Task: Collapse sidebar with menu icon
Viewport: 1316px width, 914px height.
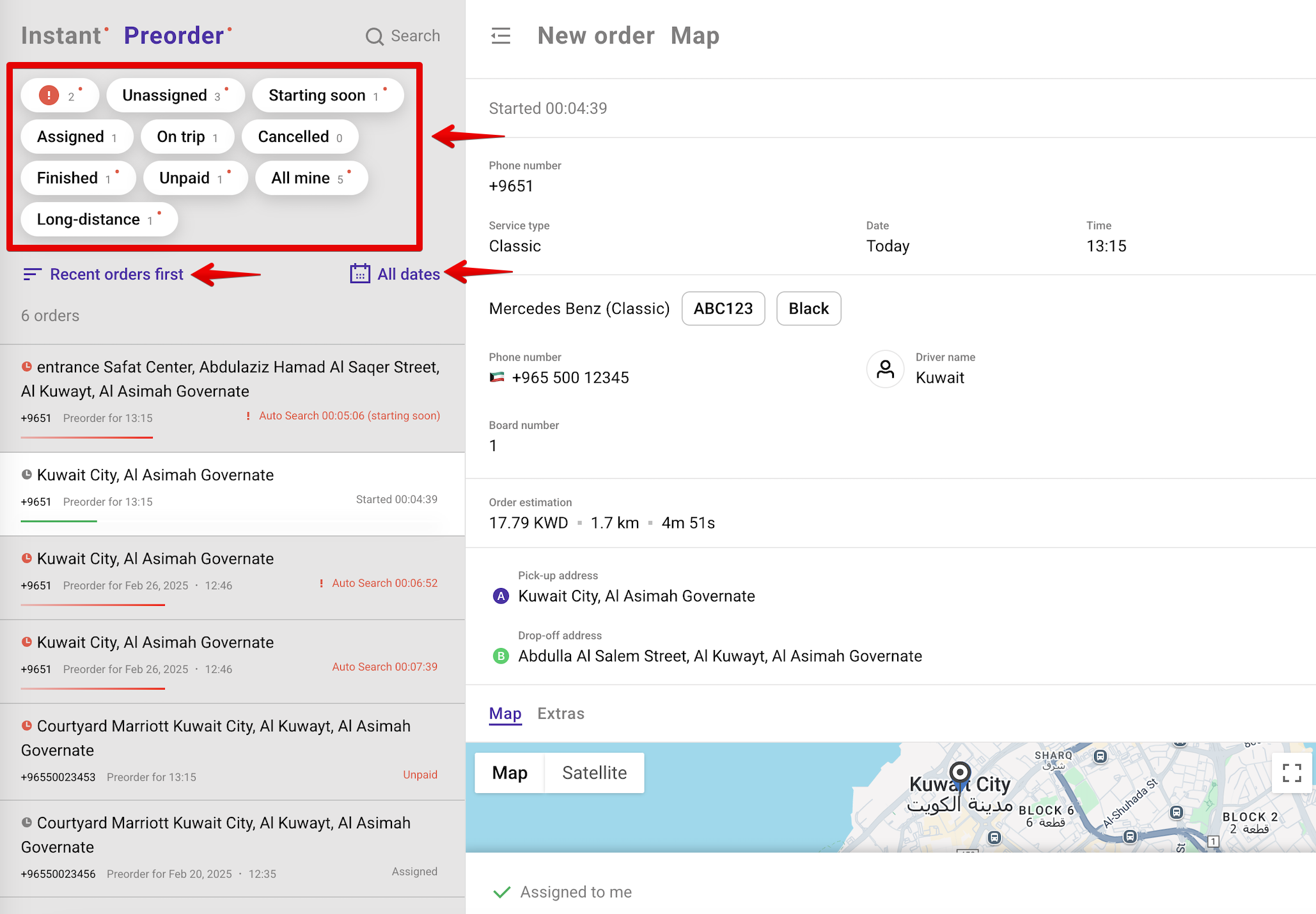Action: point(501,36)
